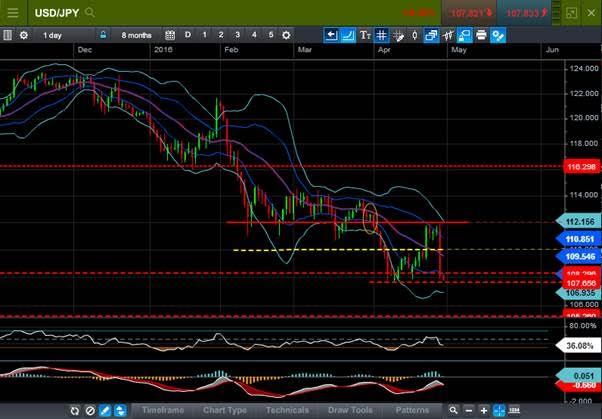Toggle the curve line chart tool
The image size is (602, 419).
(x=348, y=35)
